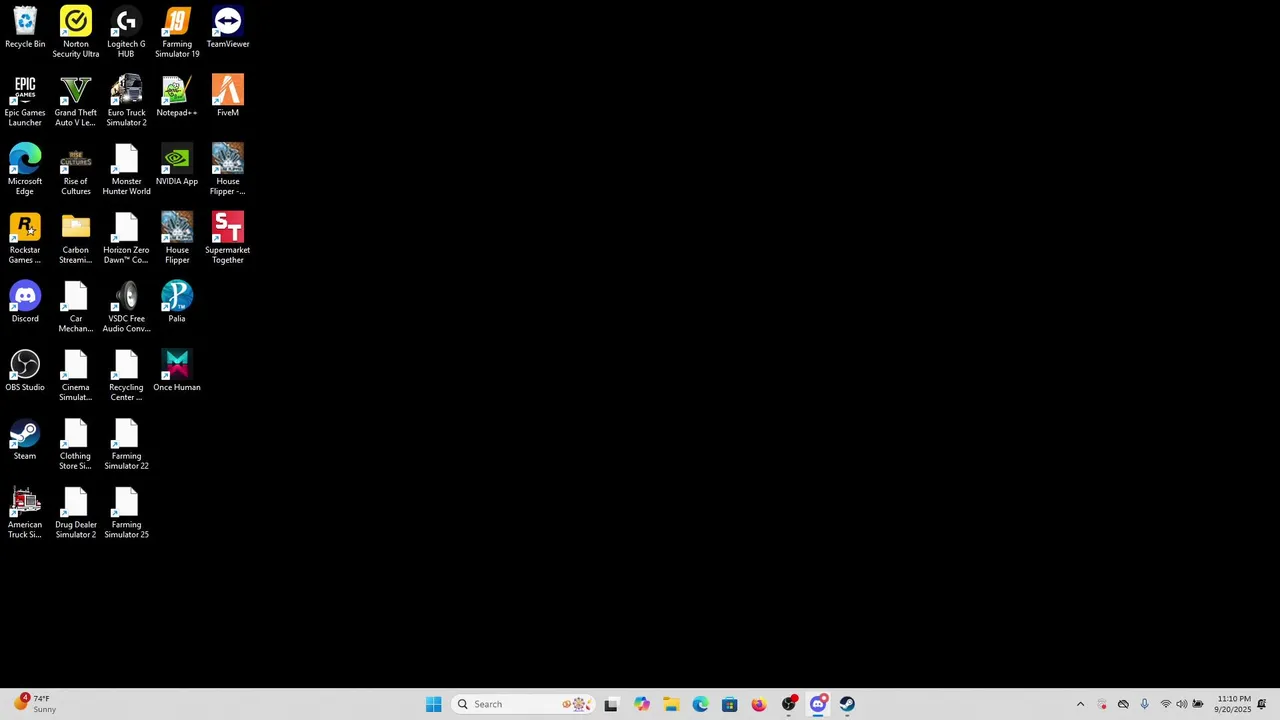Viewport: 1280px width, 720px height.
Task: Open Microsoft Store from the taskbar
Action: [730, 704]
